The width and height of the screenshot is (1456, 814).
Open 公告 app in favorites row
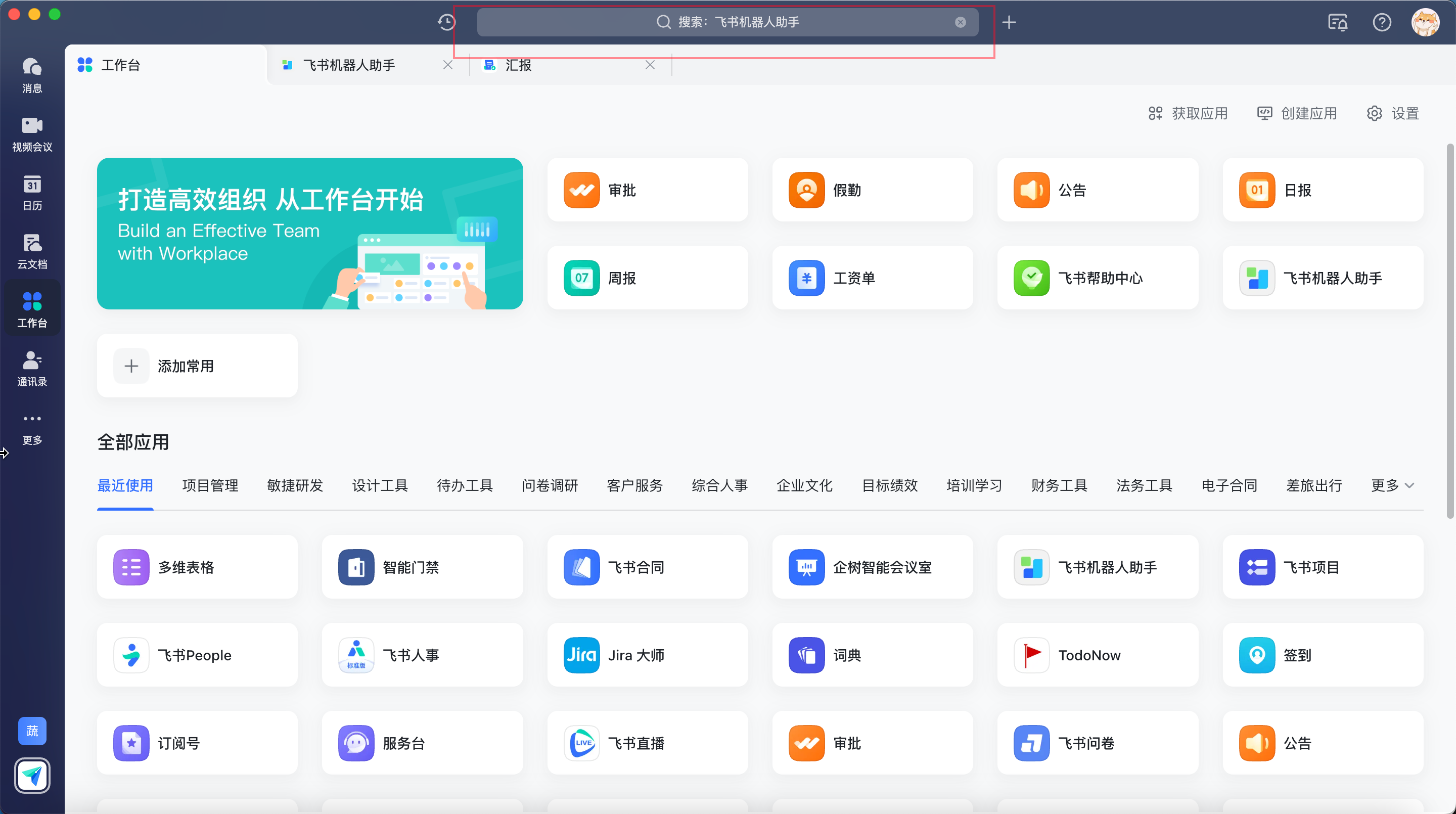coord(1098,190)
